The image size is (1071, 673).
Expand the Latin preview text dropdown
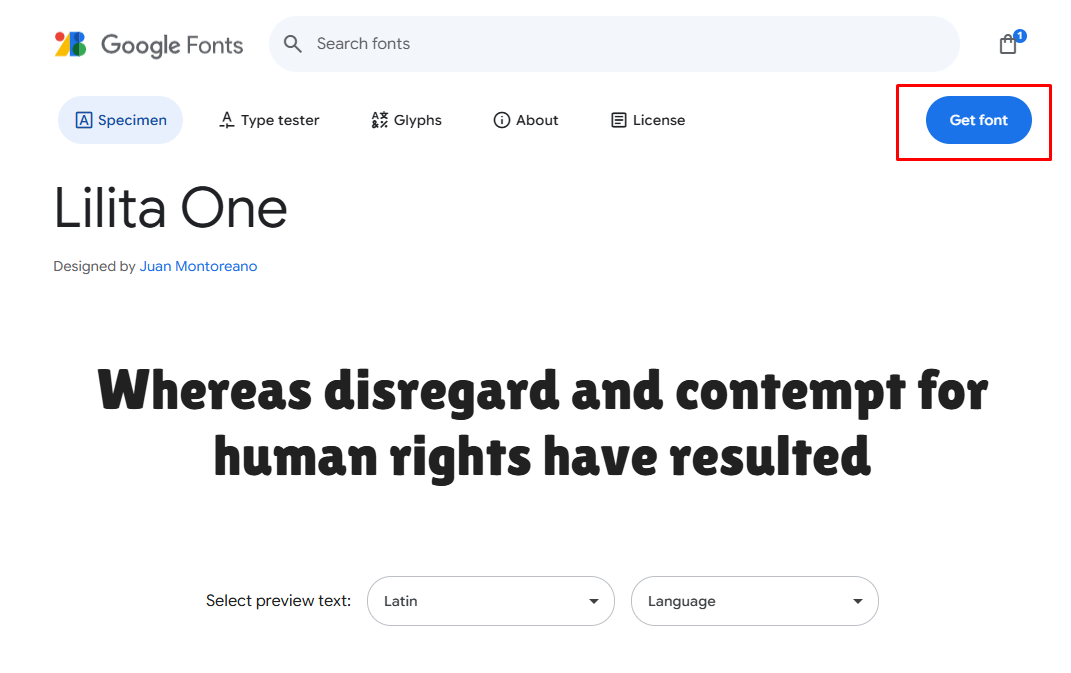[490, 601]
